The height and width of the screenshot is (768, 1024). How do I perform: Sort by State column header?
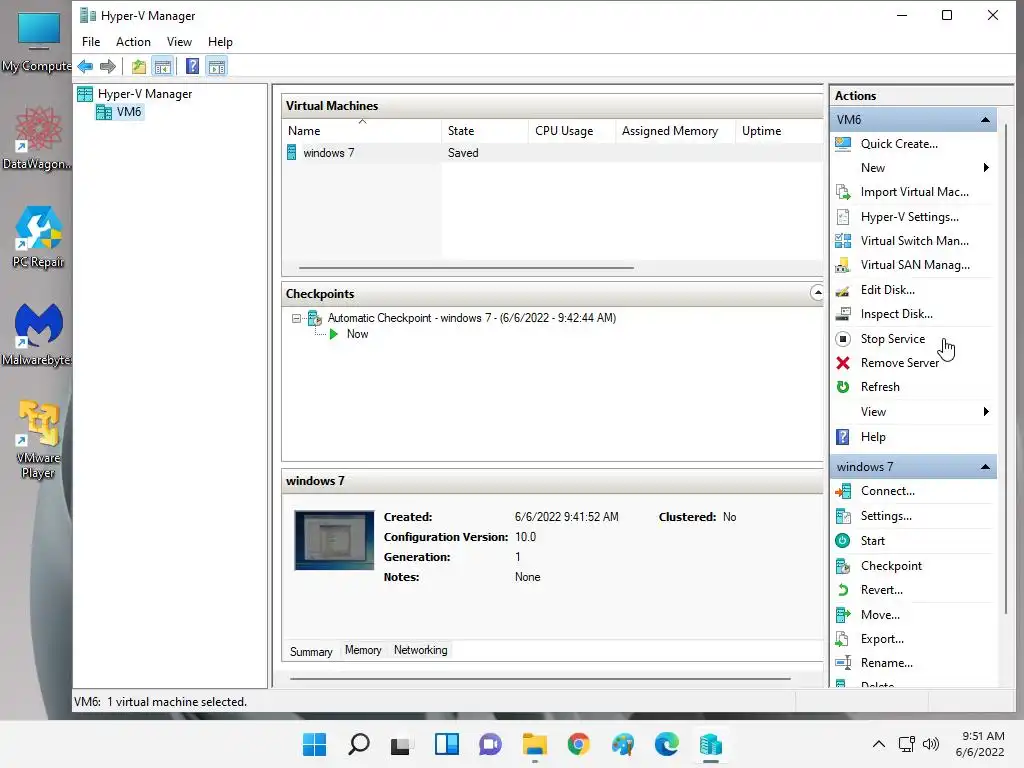(x=485, y=131)
